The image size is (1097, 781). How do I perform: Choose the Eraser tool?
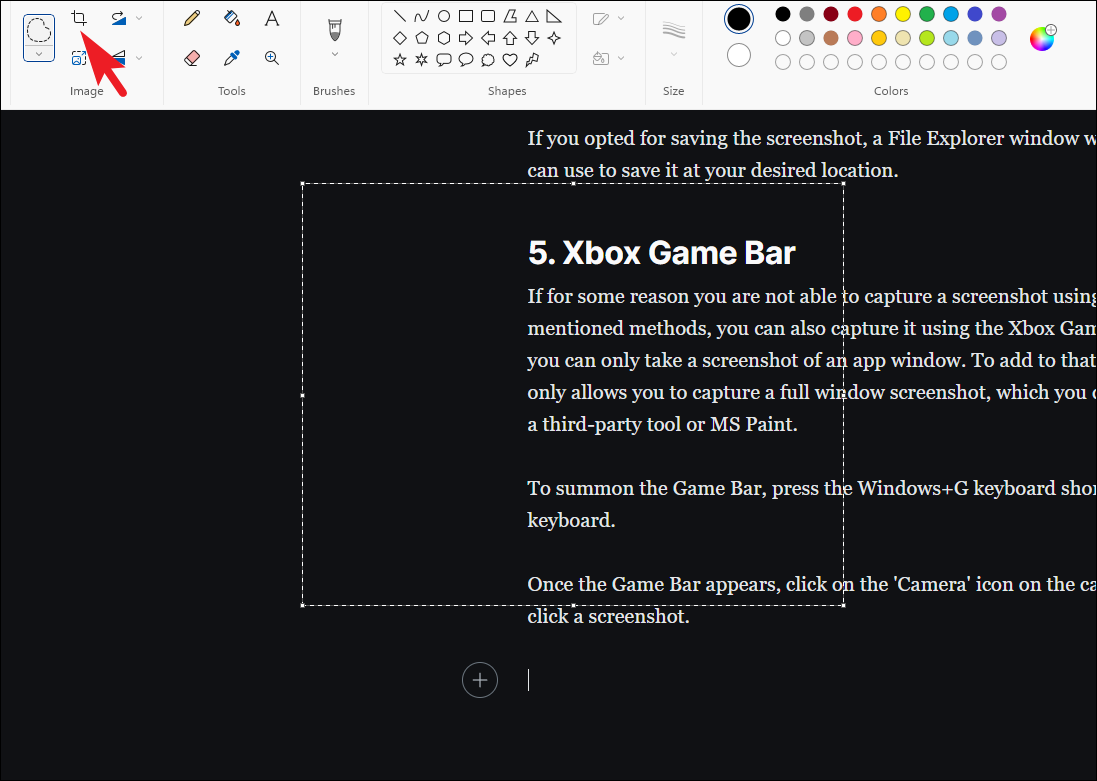click(x=192, y=58)
